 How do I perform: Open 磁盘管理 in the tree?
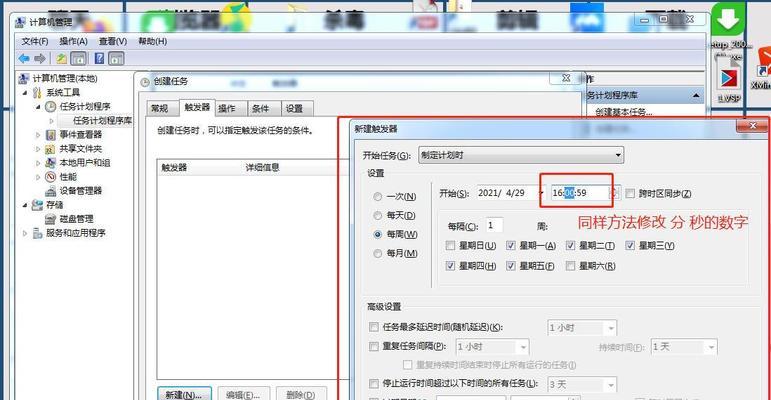[x=76, y=219]
